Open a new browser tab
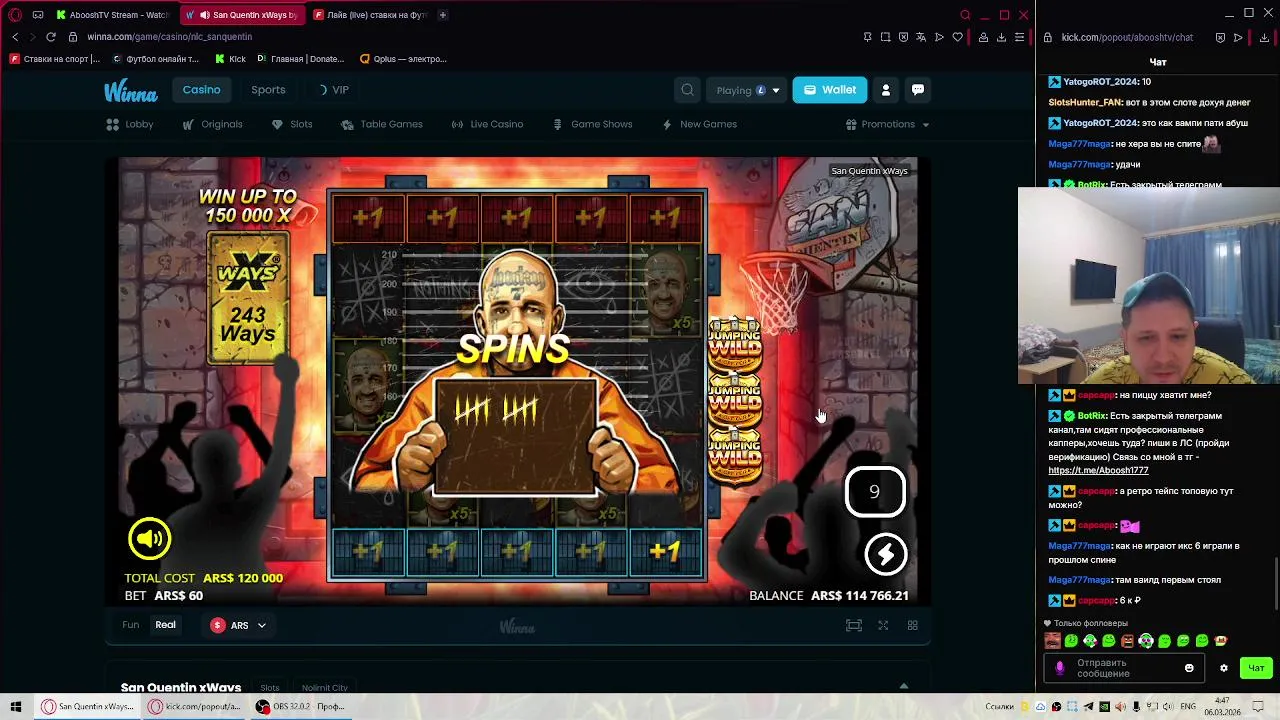Viewport: 1280px width, 720px height. click(442, 15)
